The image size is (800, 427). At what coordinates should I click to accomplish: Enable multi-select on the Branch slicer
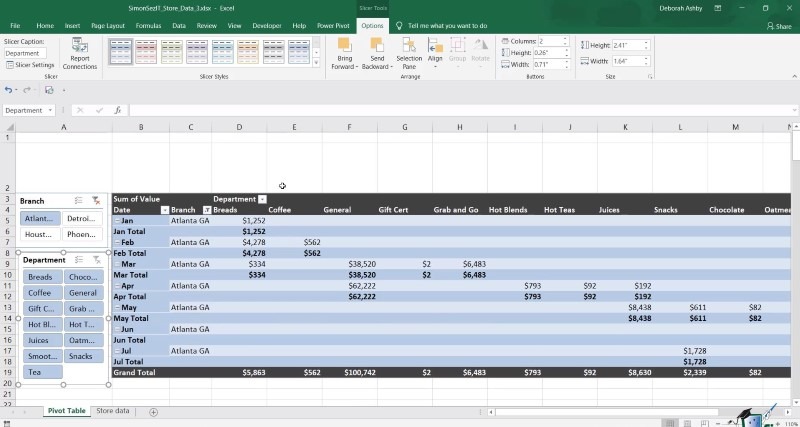[x=79, y=201]
